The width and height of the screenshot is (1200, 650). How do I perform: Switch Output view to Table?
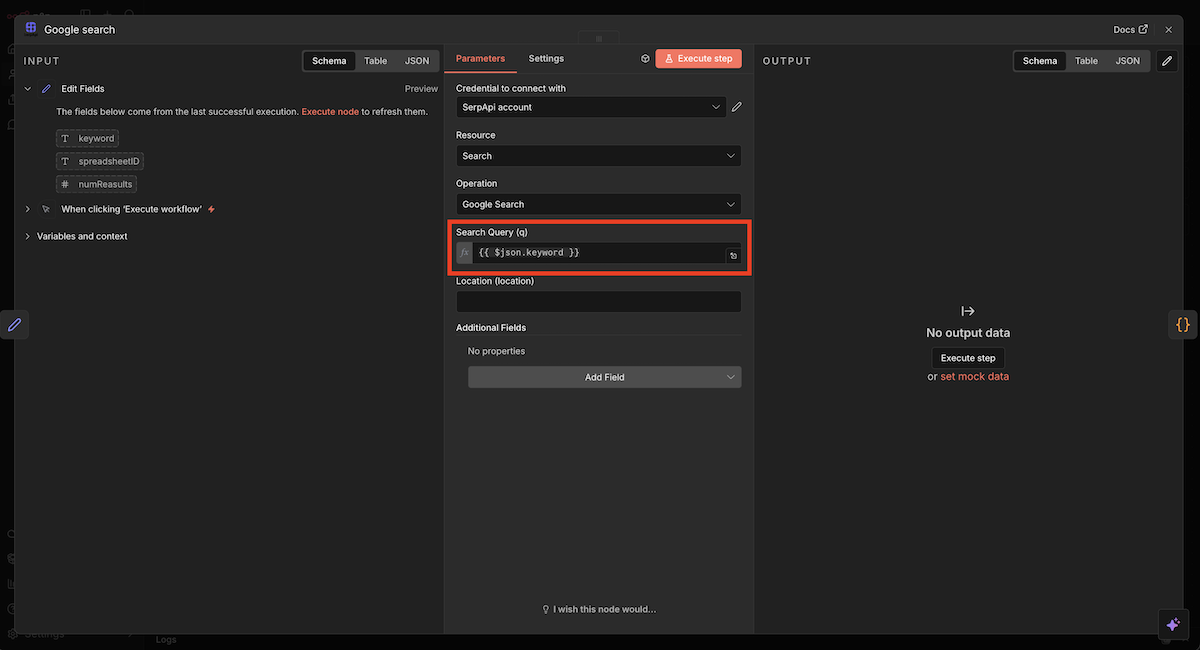tap(1086, 61)
